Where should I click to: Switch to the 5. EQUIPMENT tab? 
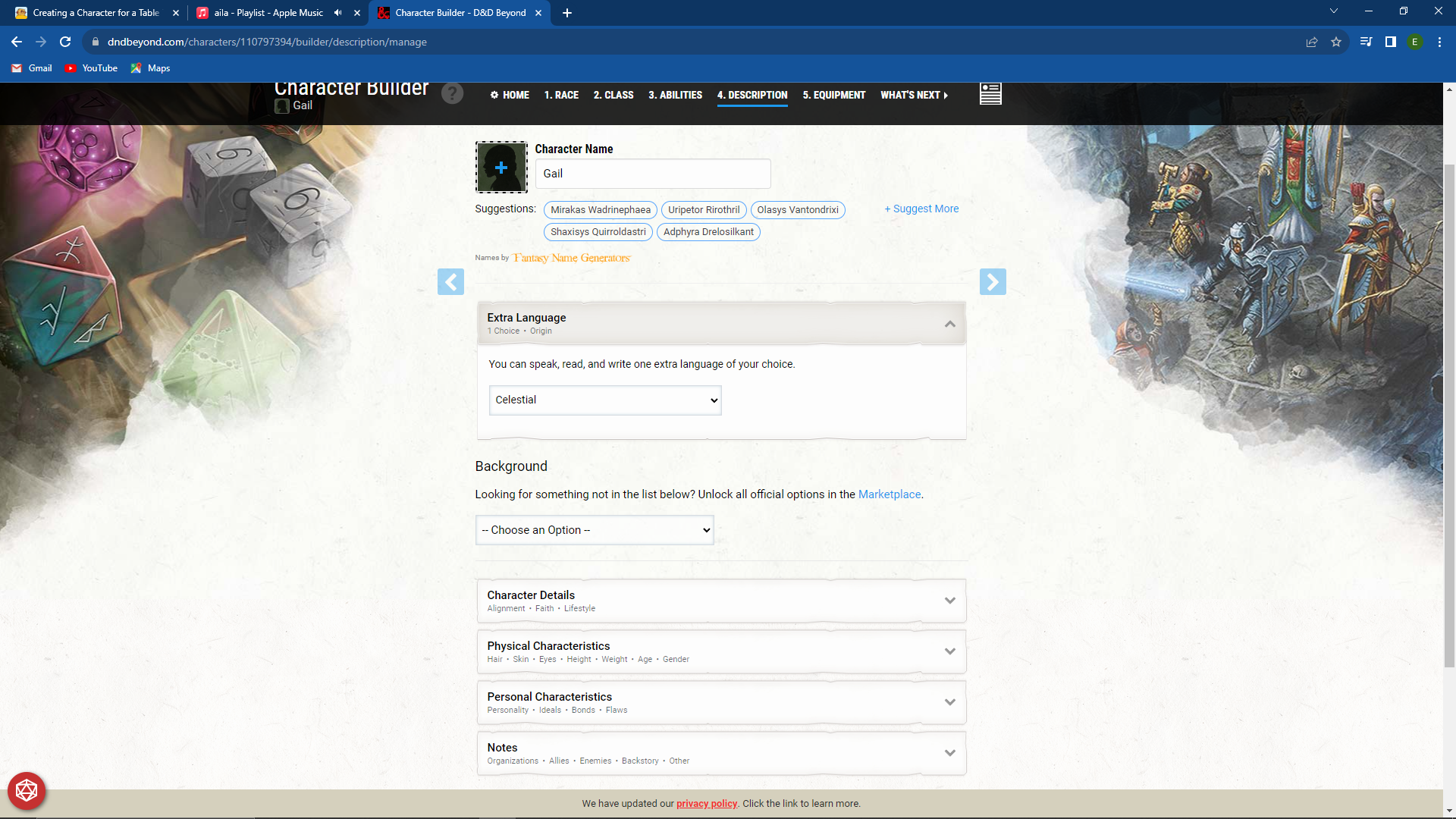(x=833, y=95)
